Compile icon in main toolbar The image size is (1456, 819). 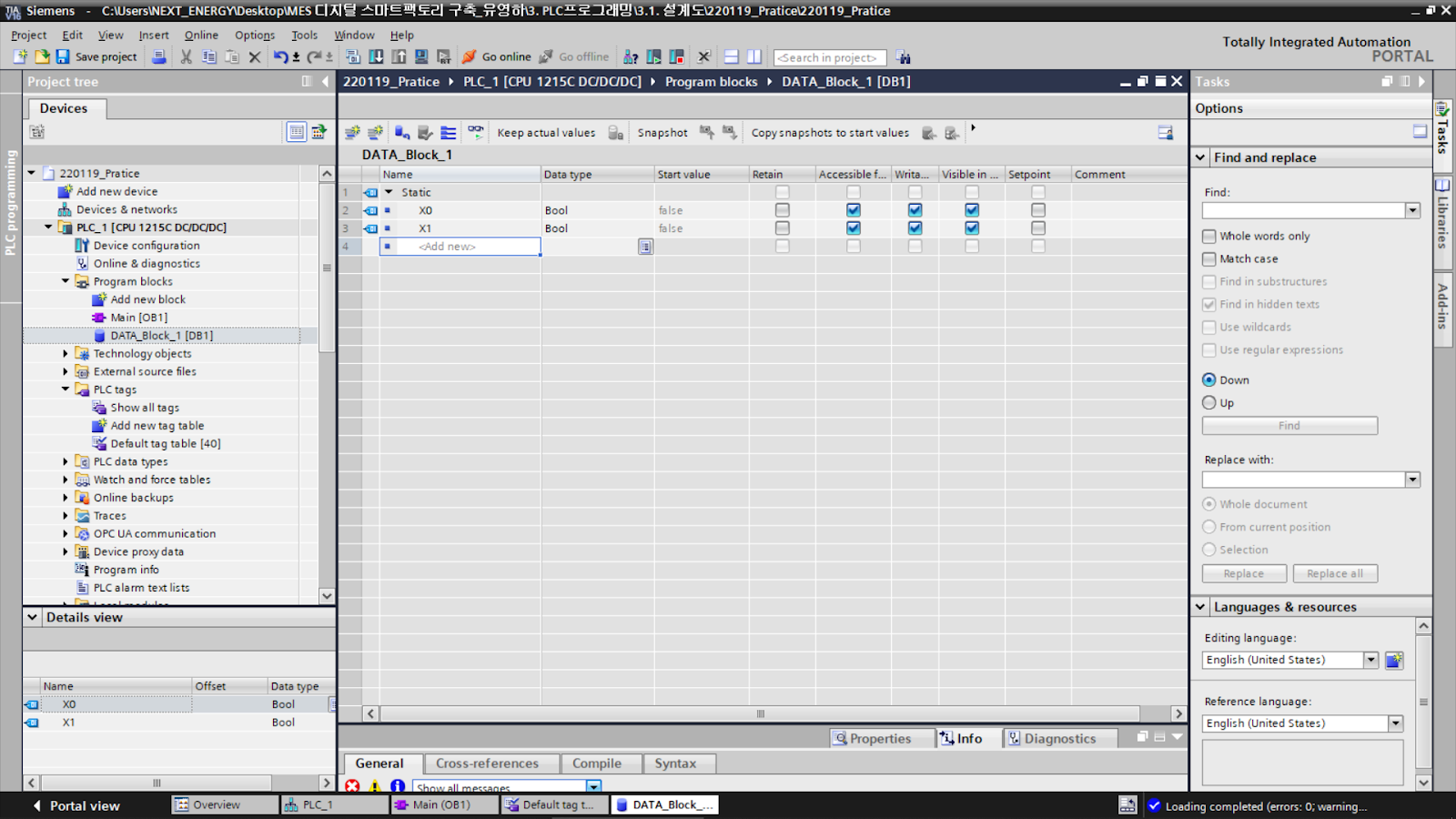(353, 56)
